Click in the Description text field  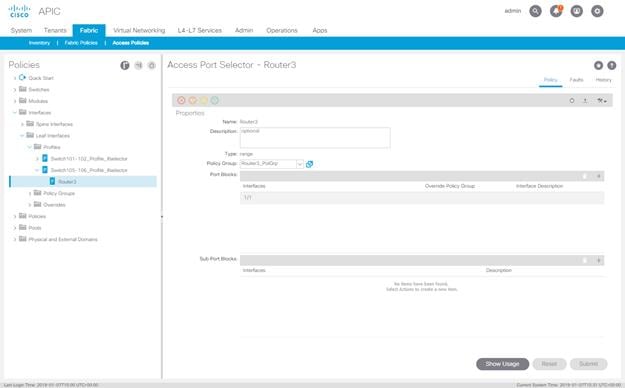pyautogui.click(x=315, y=138)
